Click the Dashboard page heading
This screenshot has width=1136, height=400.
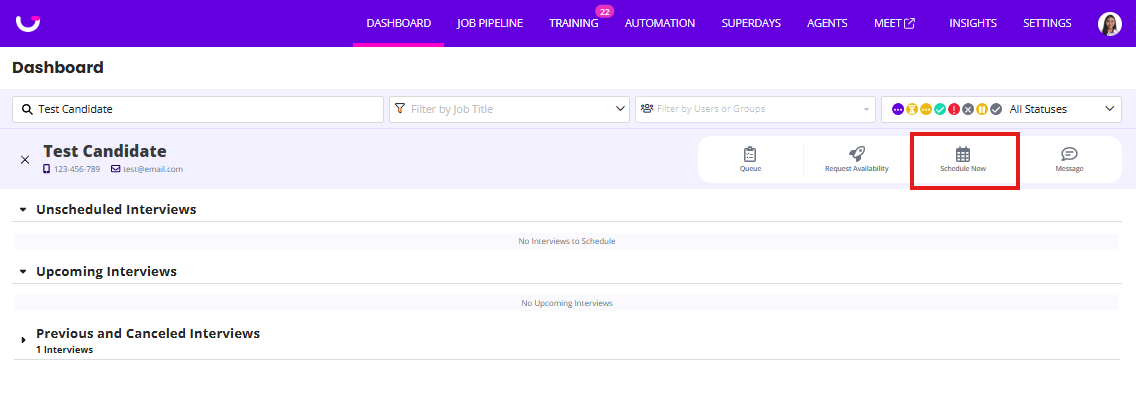(58, 67)
